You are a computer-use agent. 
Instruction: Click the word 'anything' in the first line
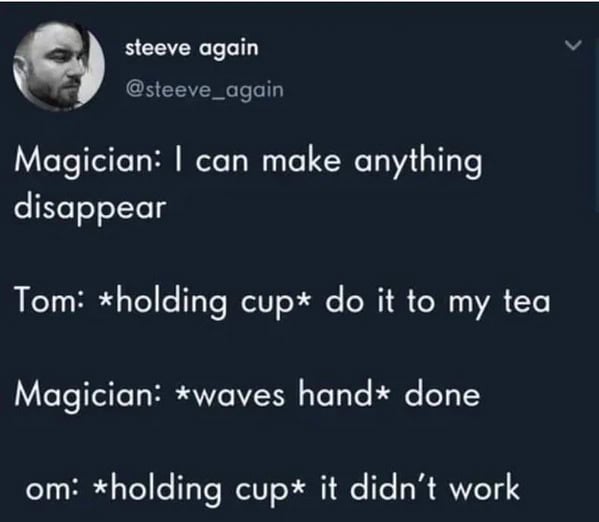click(x=418, y=163)
